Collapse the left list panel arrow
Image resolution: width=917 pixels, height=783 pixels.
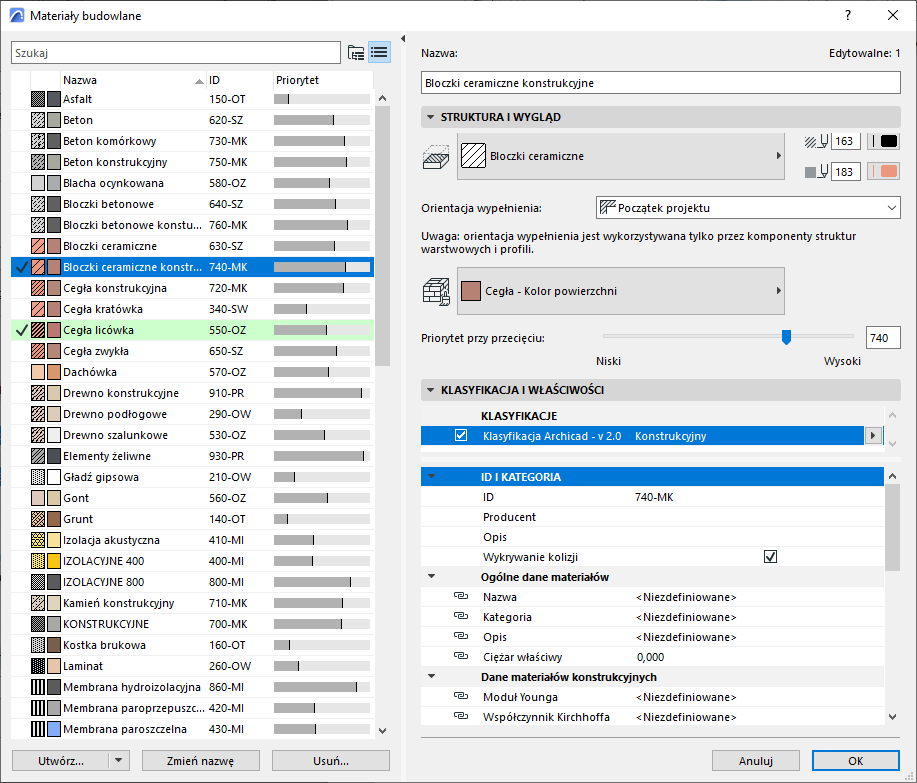pos(403,39)
